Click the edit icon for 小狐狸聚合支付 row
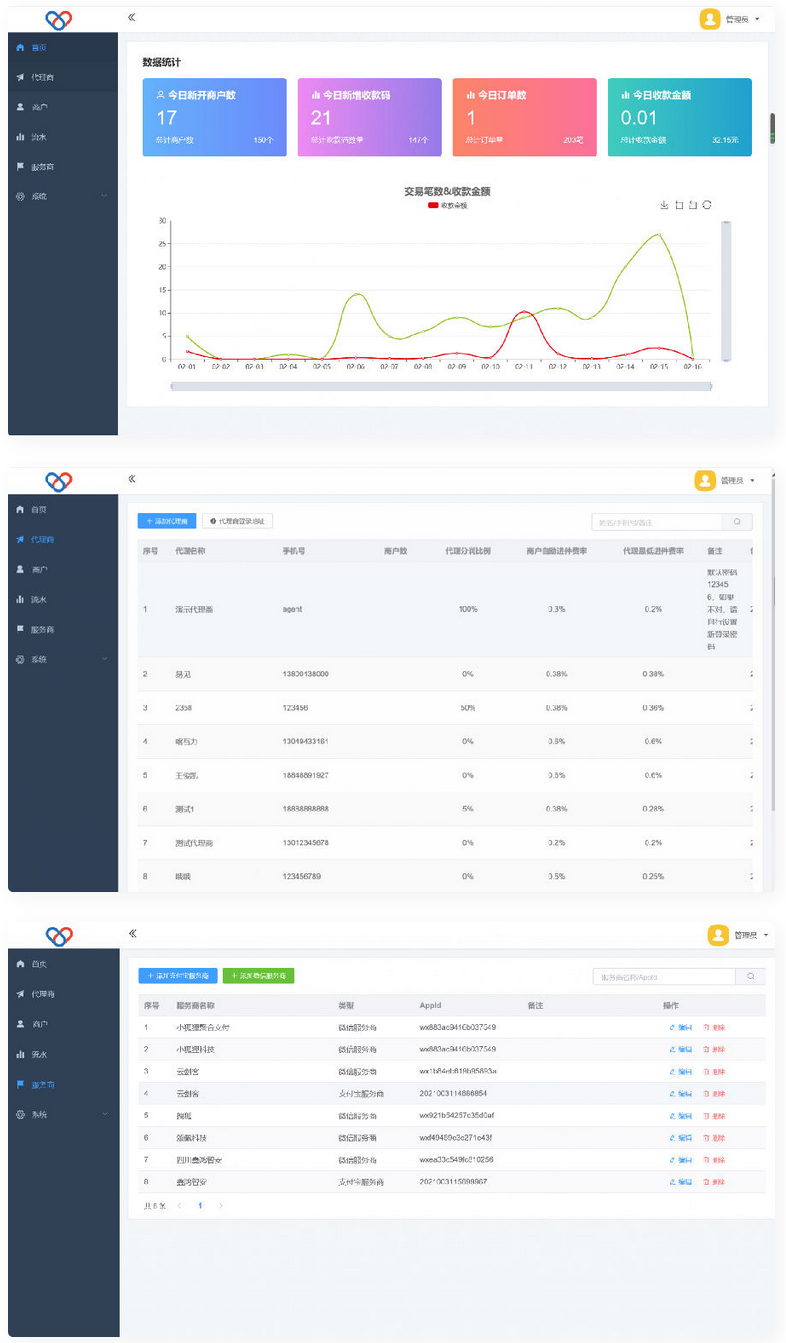 (680, 1027)
